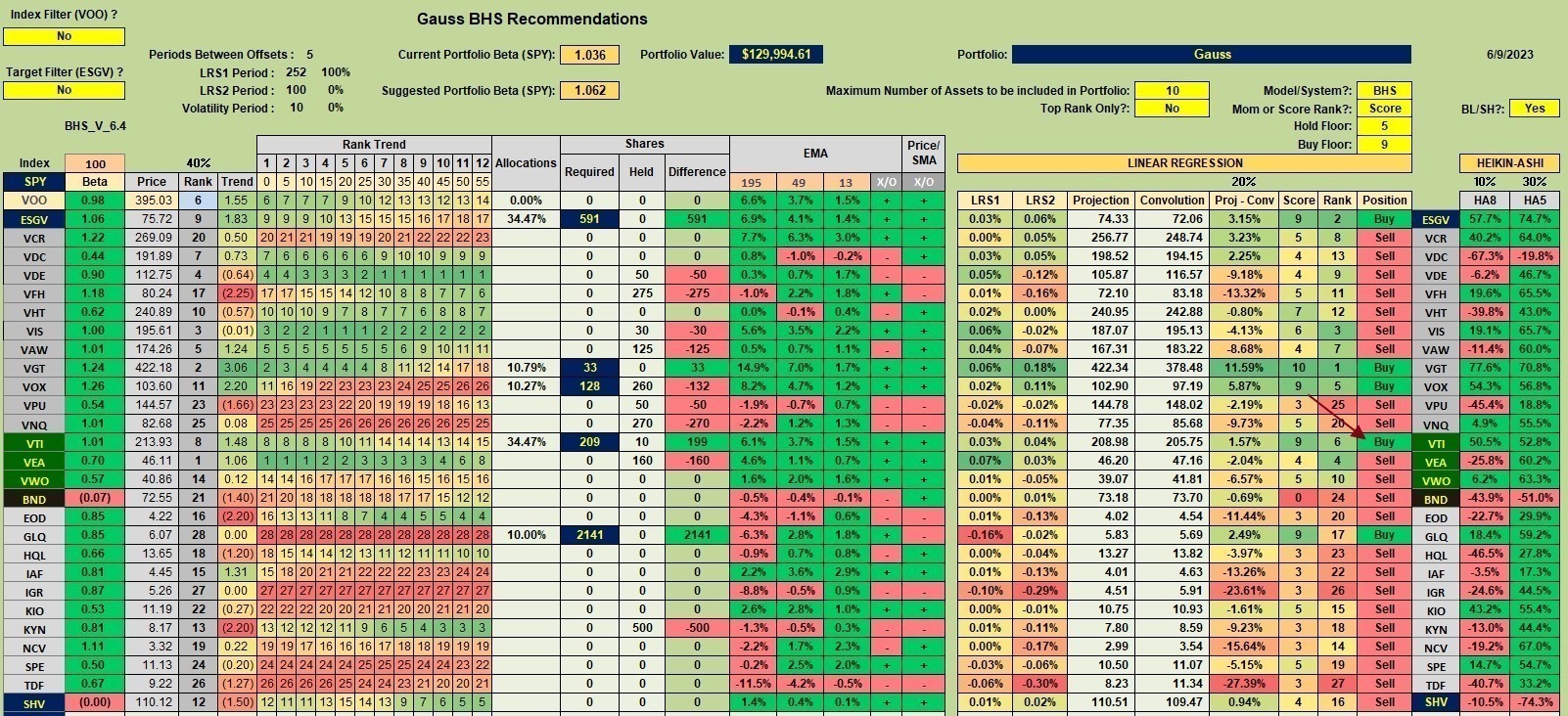
Task: Click the Model/System cell showing BHS
Action: coord(1385,90)
